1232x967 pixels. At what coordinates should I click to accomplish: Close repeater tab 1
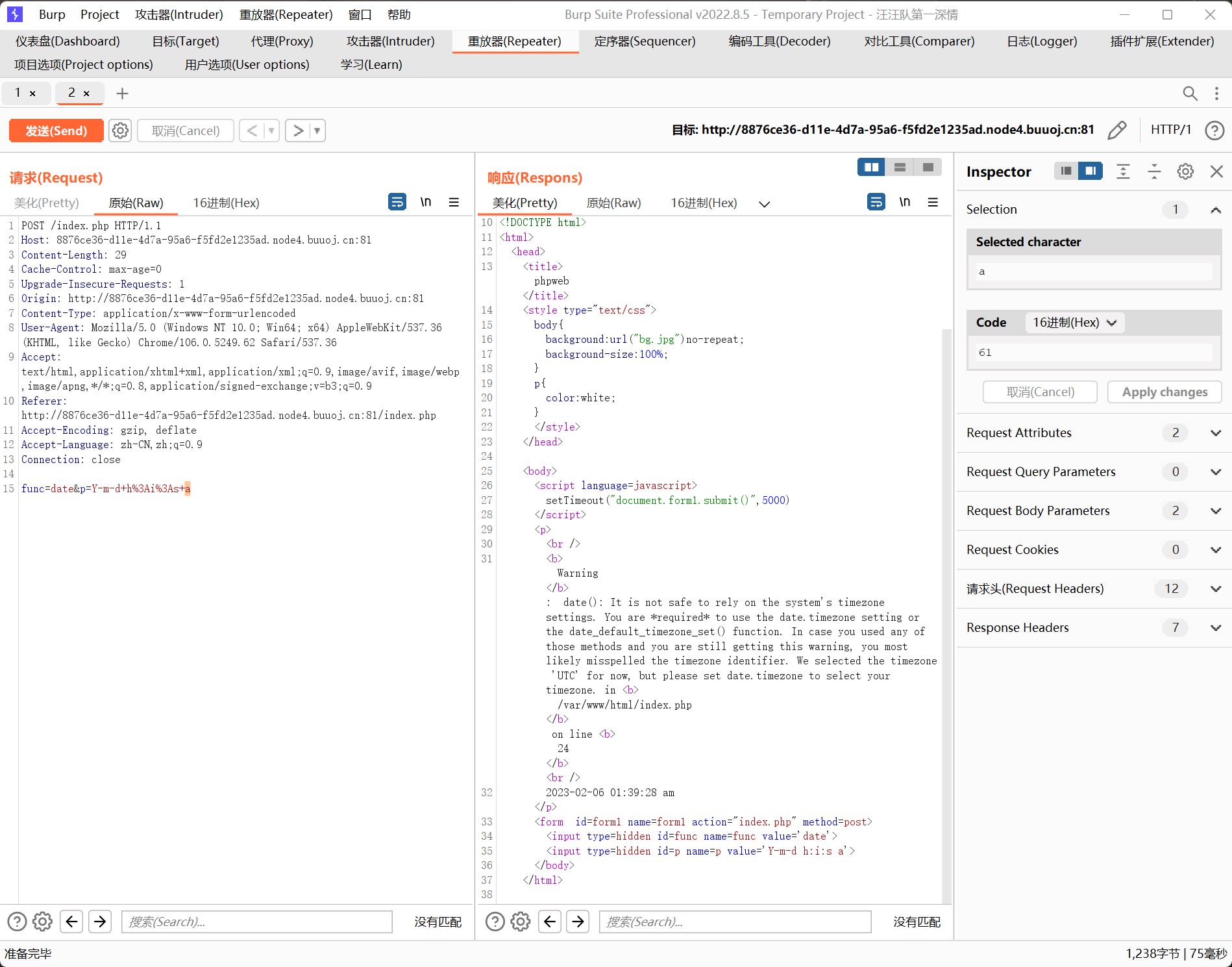pos(32,94)
